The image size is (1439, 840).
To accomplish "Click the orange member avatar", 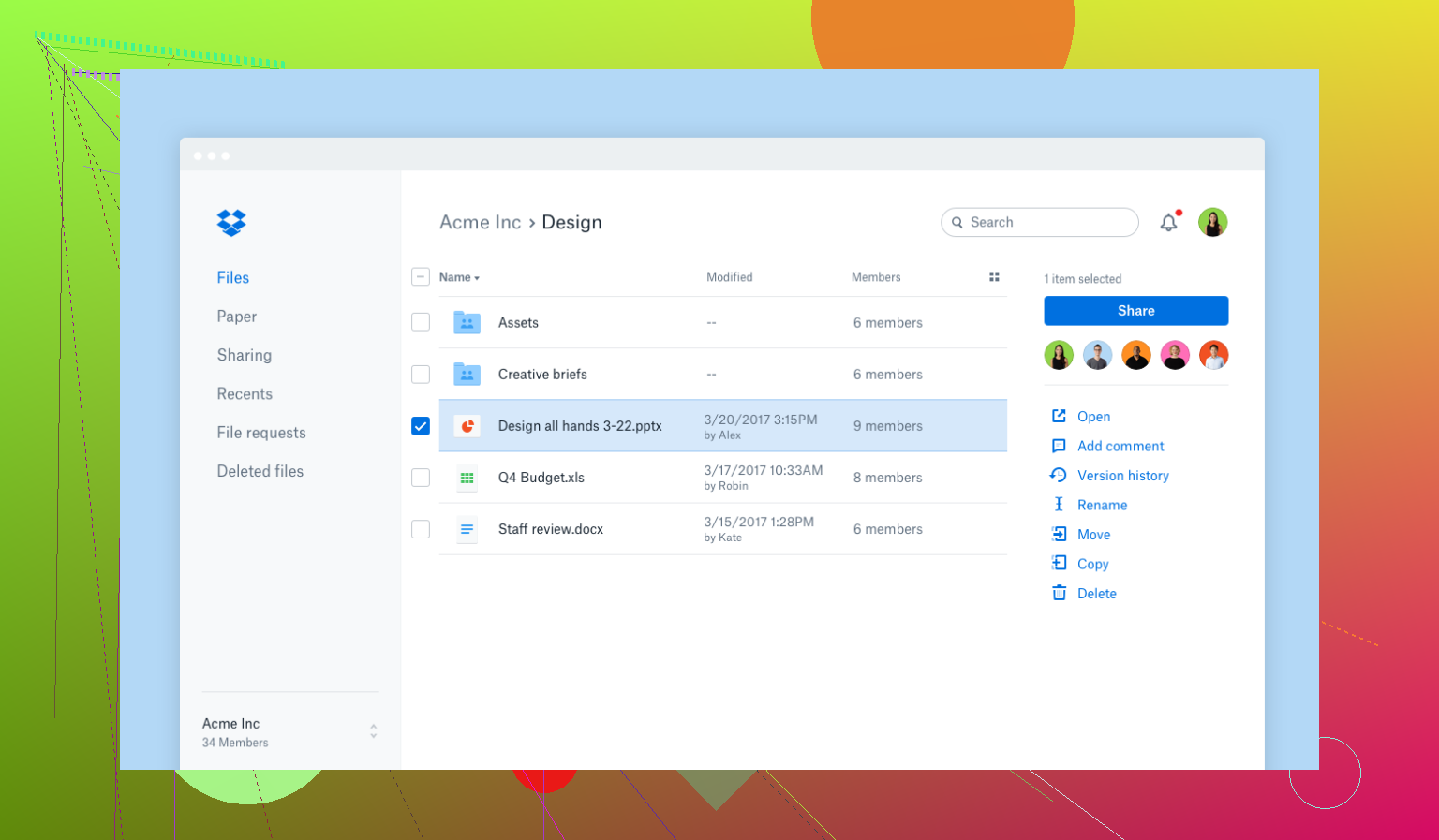I will point(1135,356).
